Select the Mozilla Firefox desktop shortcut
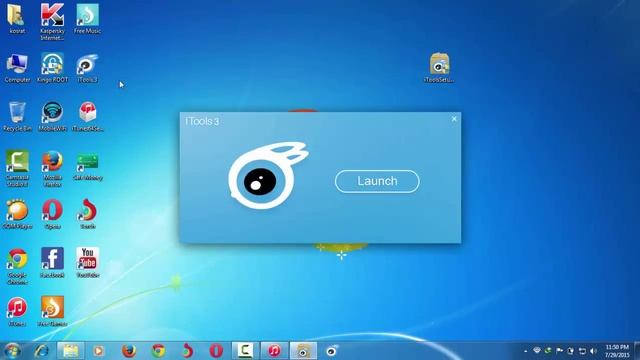This screenshot has width=640, height=360. coord(52,169)
